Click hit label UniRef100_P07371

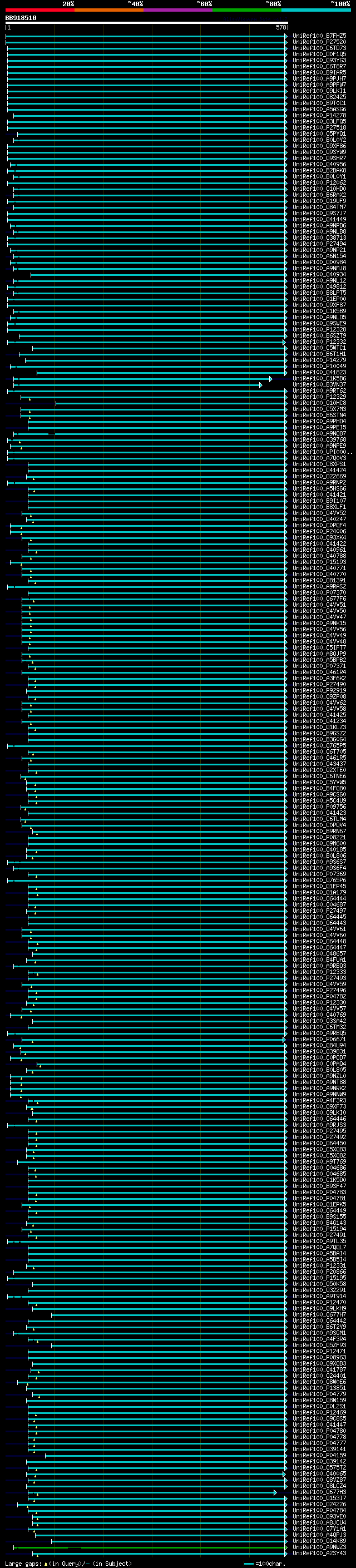click(x=319, y=666)
